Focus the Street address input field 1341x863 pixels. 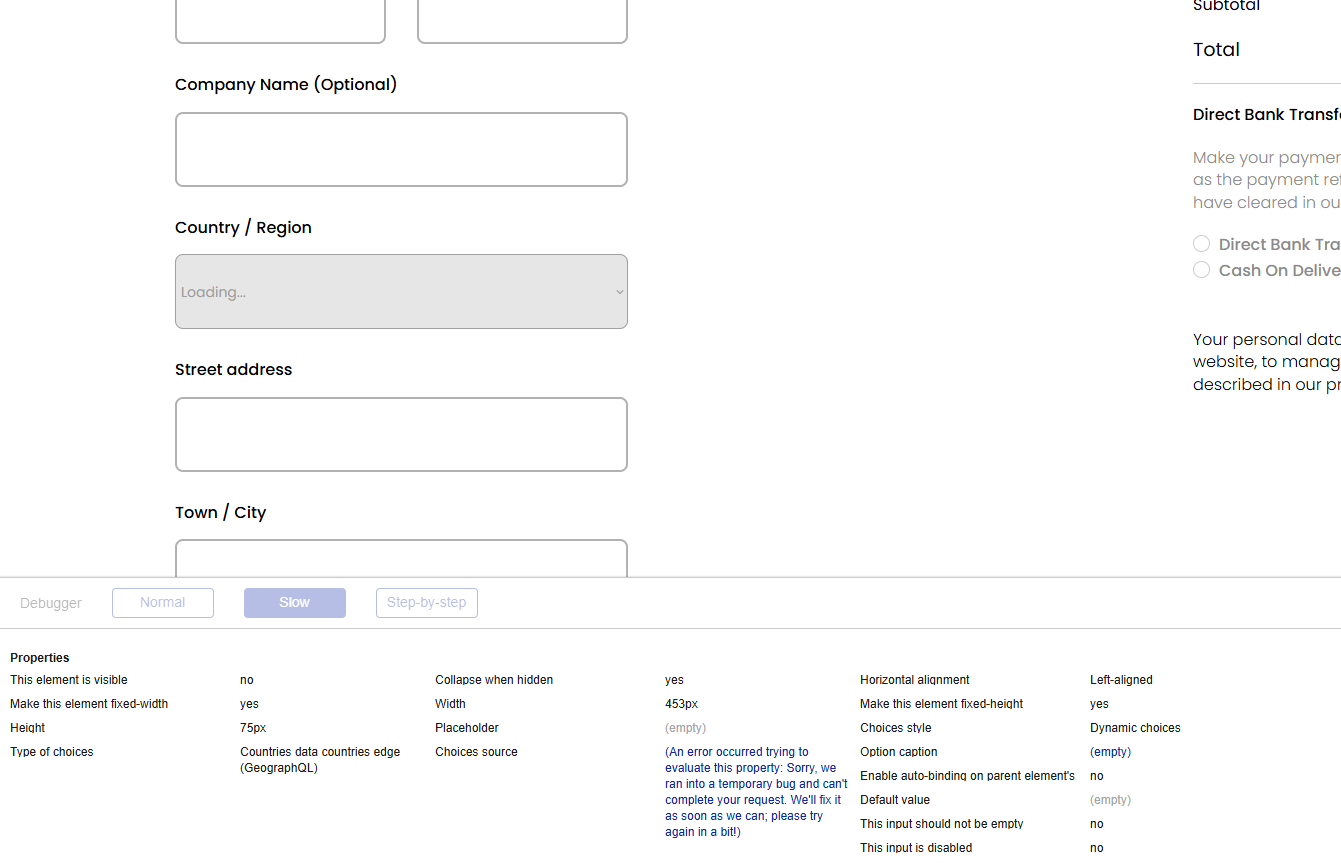401,434
